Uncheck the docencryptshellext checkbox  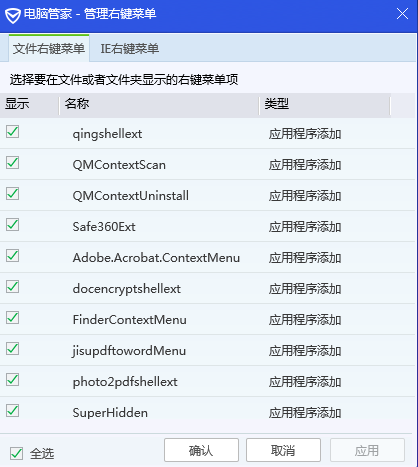click(x=12, y=287)
